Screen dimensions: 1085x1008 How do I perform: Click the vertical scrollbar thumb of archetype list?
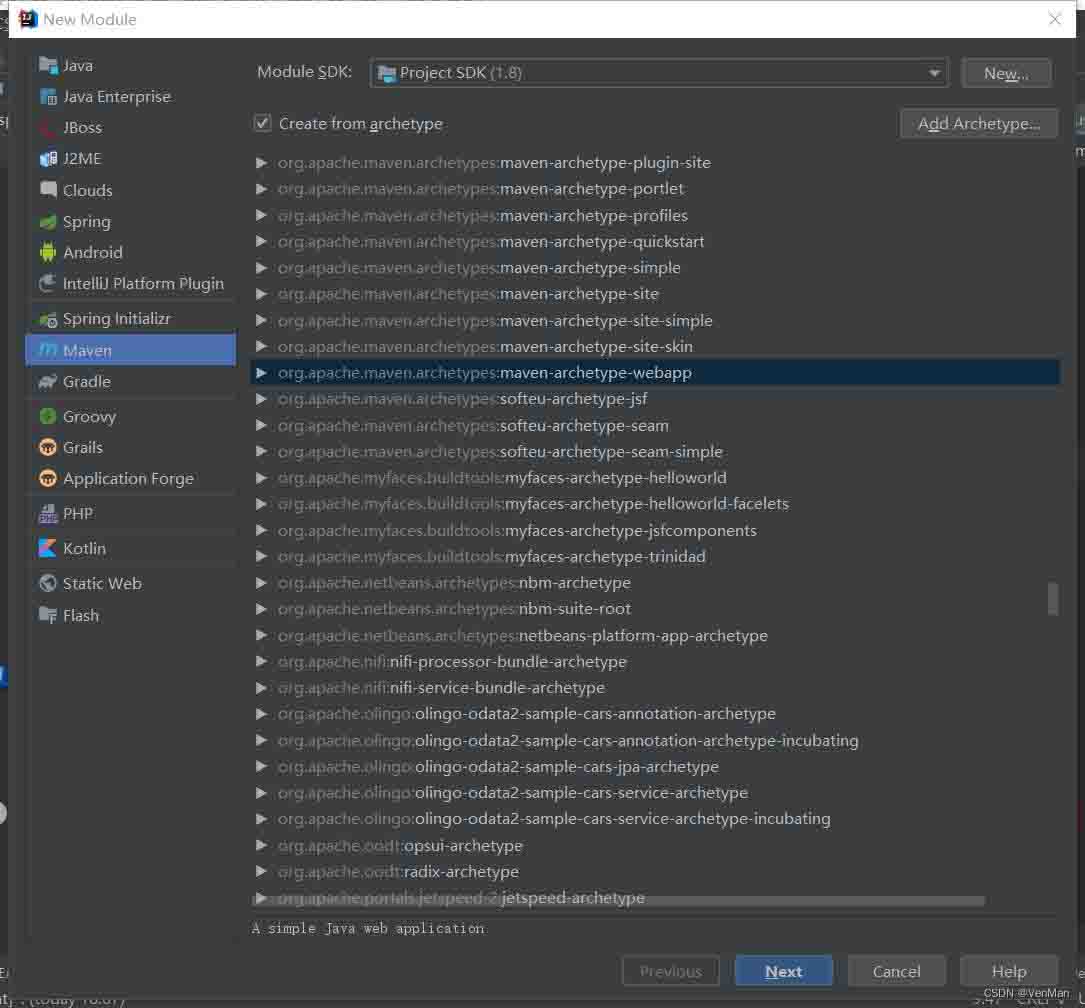pyautogui.click(x=1052, y=598)
